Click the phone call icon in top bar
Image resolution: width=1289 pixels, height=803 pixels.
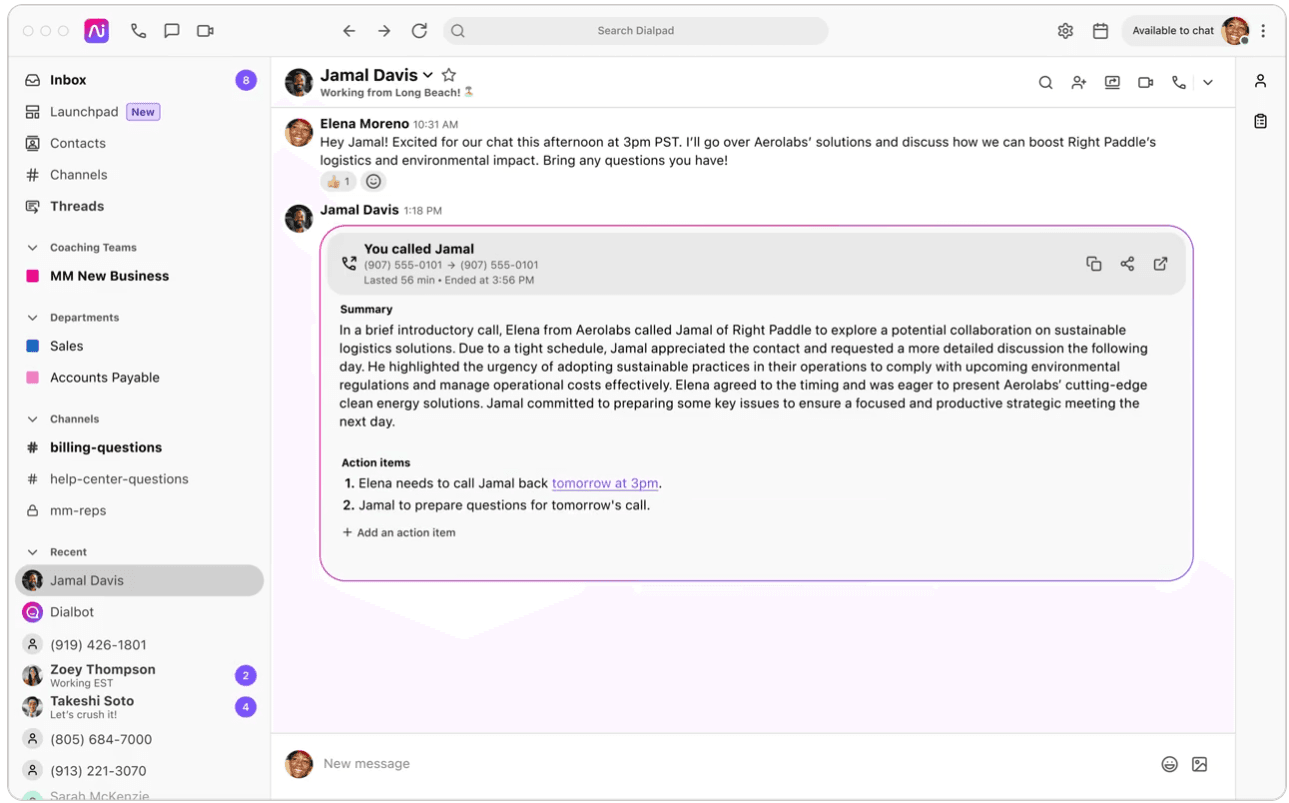[x=138, y=31]
